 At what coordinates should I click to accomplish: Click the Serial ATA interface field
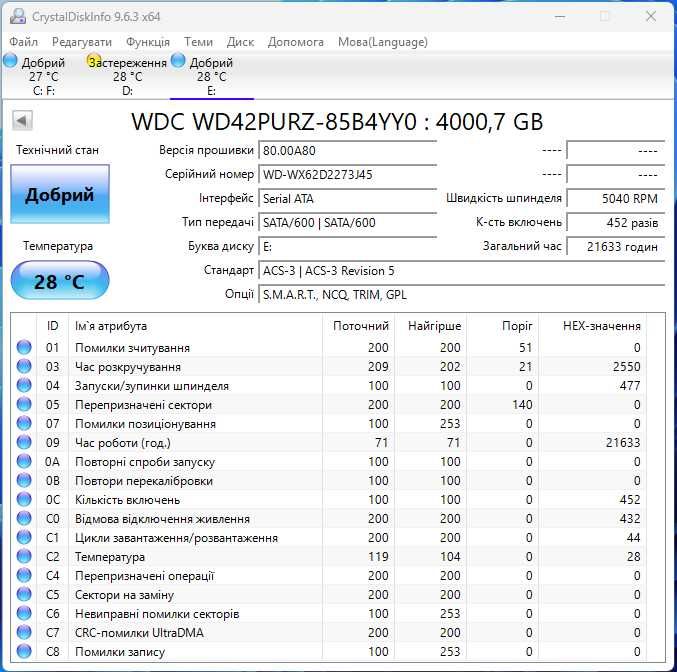click(x=348, y=199)
